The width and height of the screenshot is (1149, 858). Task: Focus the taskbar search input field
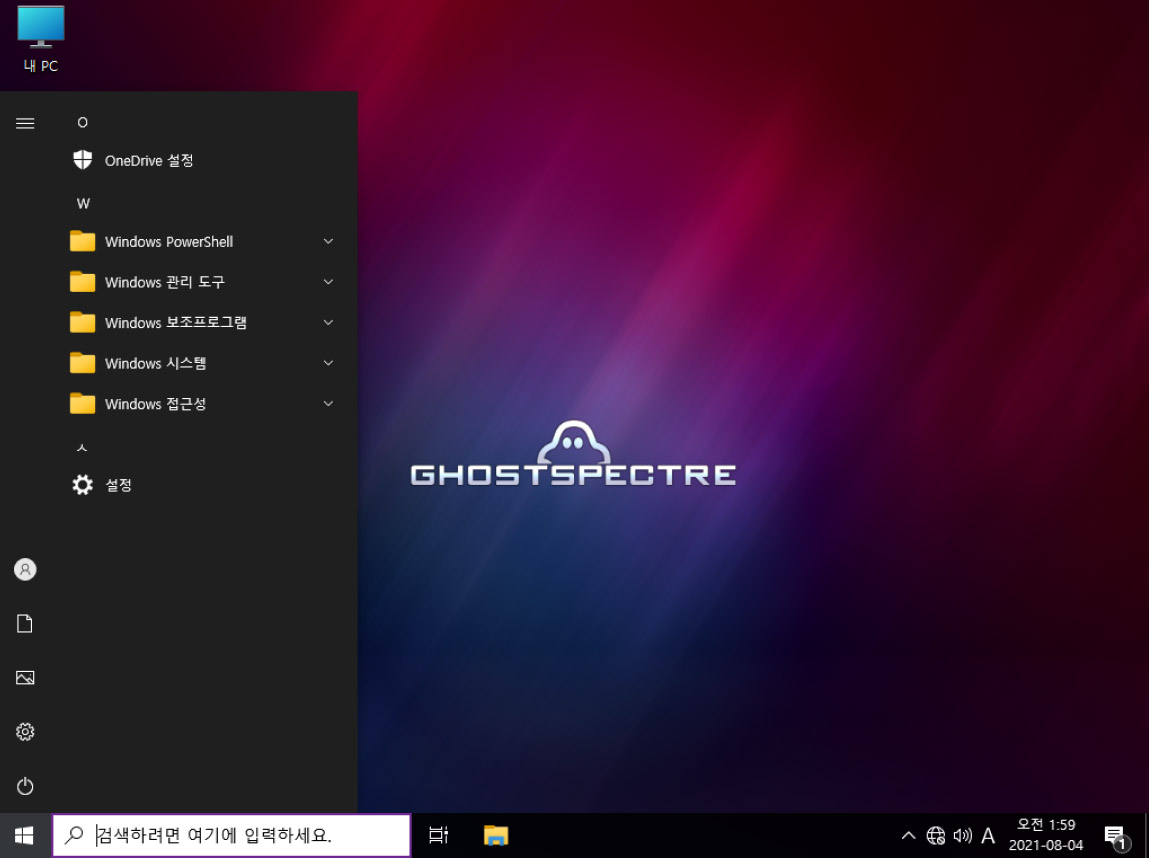pos(232,835)
